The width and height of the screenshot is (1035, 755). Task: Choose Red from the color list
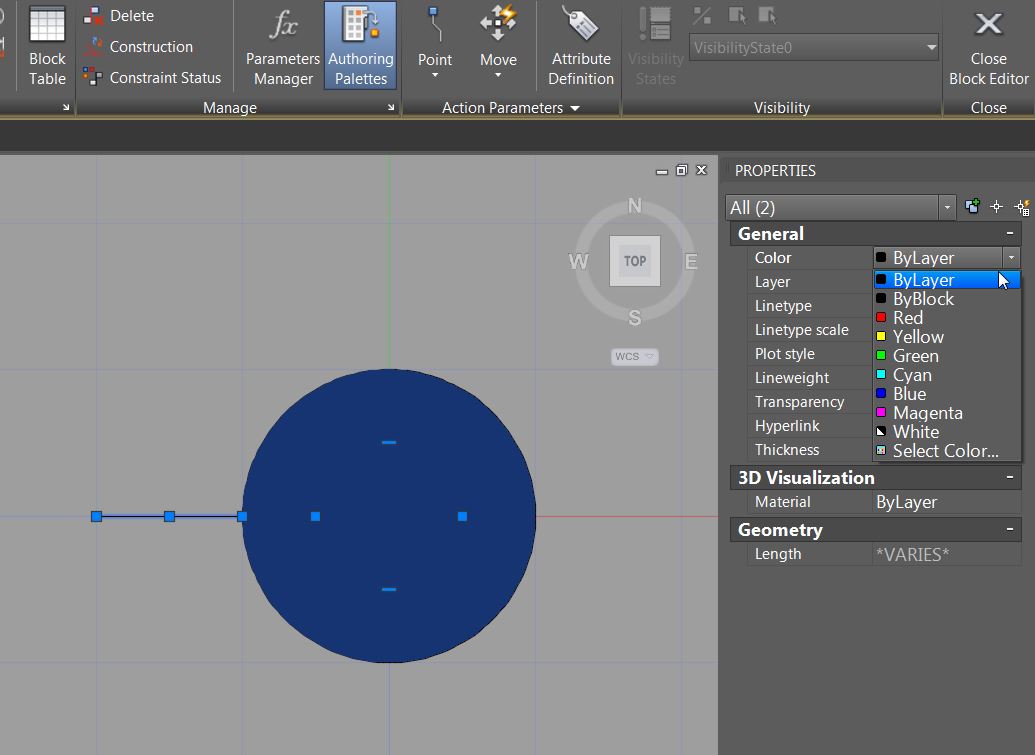tap(908, 318)
